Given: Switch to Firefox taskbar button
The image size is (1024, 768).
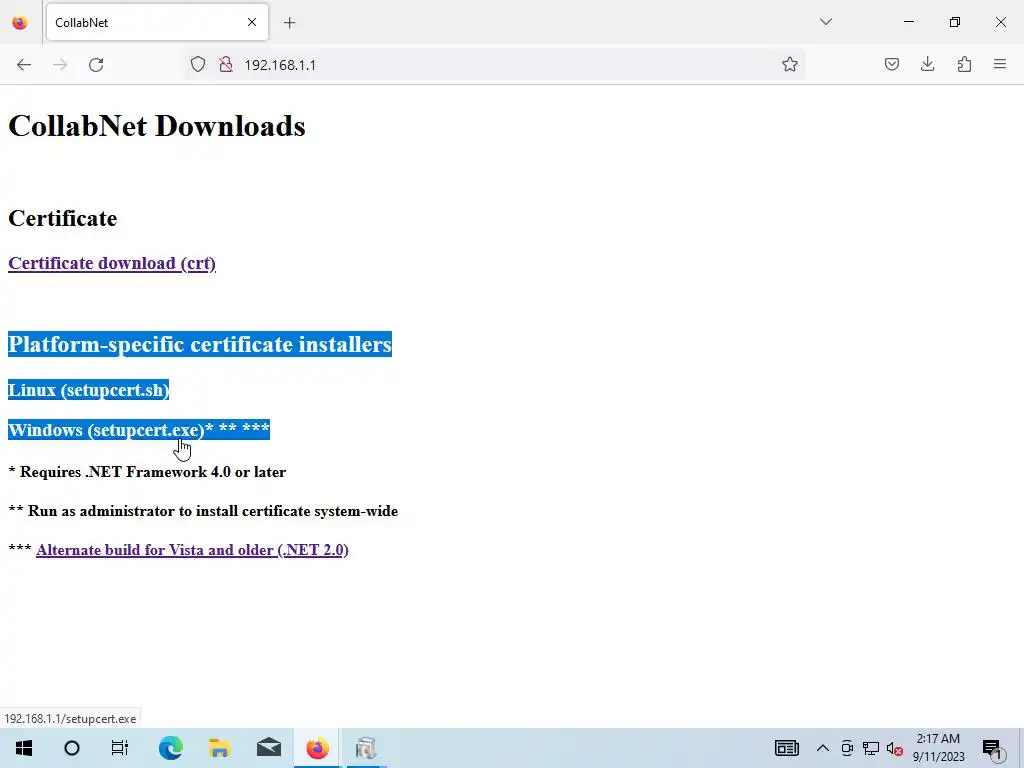Looking at the screenshot, I should pyautogui.click(x=317, y=748).
